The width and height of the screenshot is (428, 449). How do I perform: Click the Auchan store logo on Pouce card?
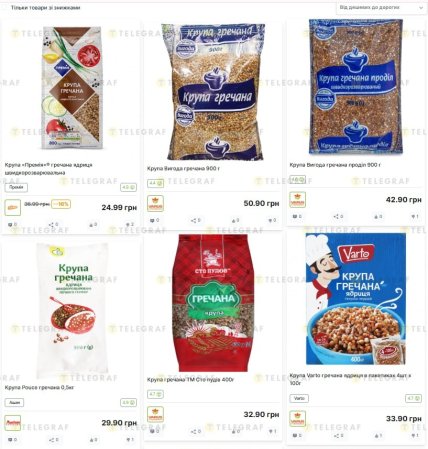point(13,423)
